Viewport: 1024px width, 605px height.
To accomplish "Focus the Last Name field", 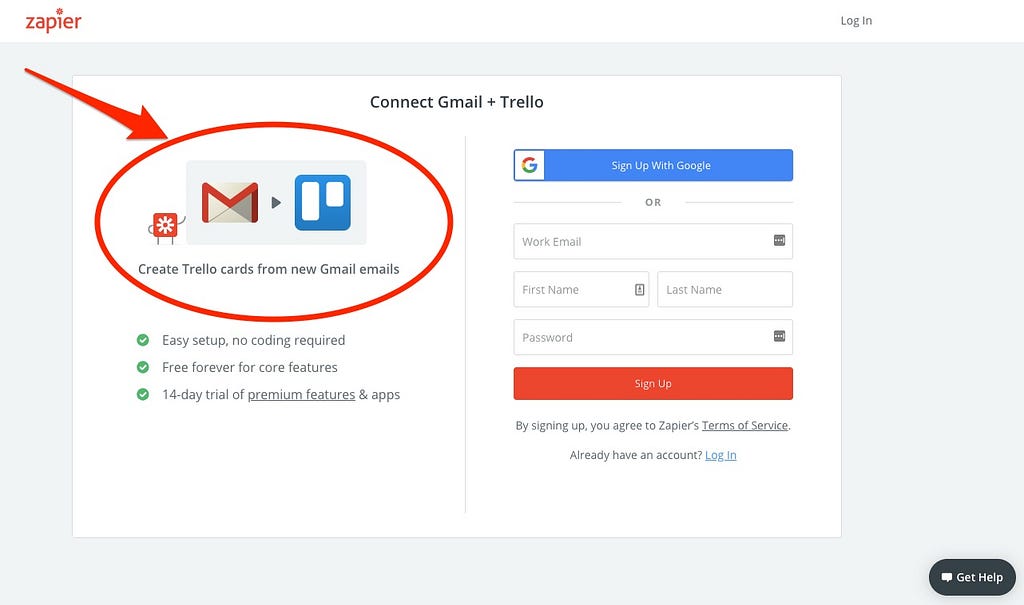I will [x=725, y=289].
